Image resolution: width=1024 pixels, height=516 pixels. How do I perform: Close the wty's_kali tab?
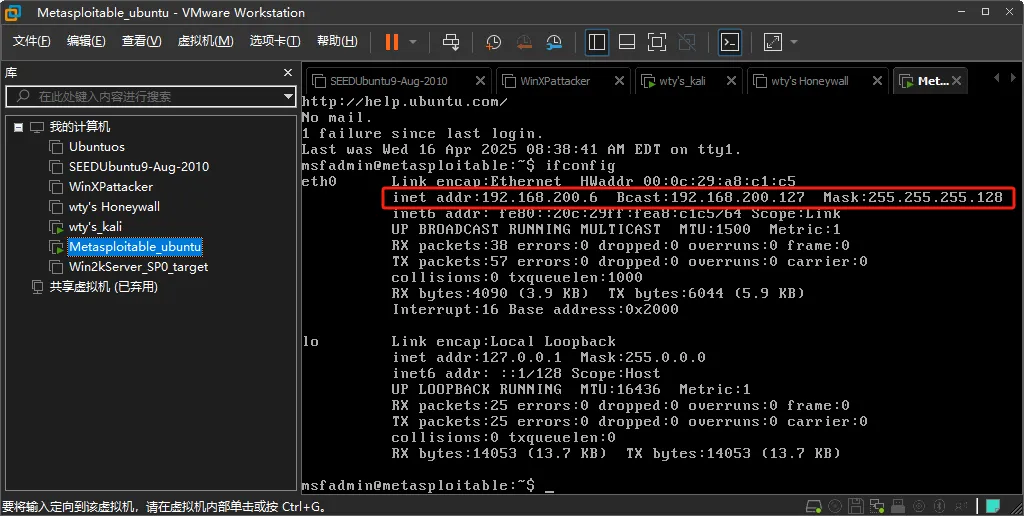click(731, 80)
